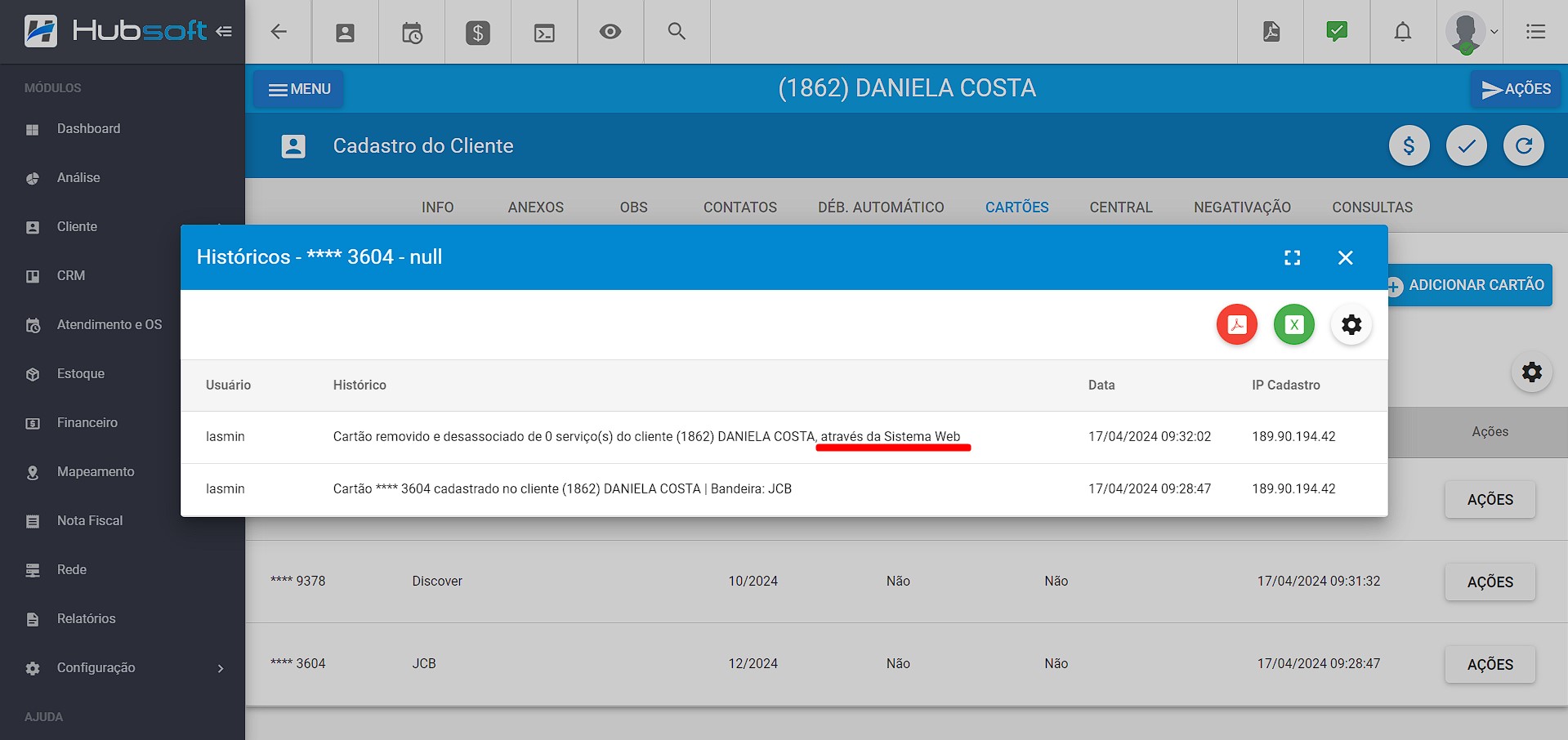Screen dimensions: 1568x740
Task: Expand the Configuração submenu
Action: coord(220,668)
